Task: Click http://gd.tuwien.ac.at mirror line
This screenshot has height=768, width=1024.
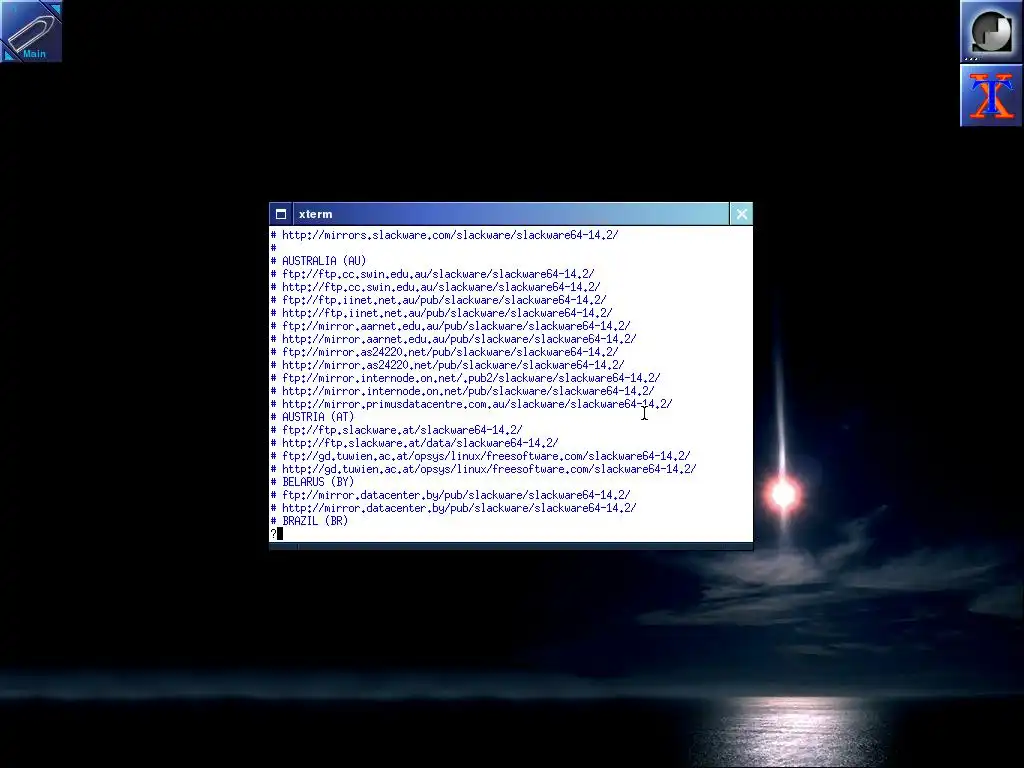Action: coord(483,469)
